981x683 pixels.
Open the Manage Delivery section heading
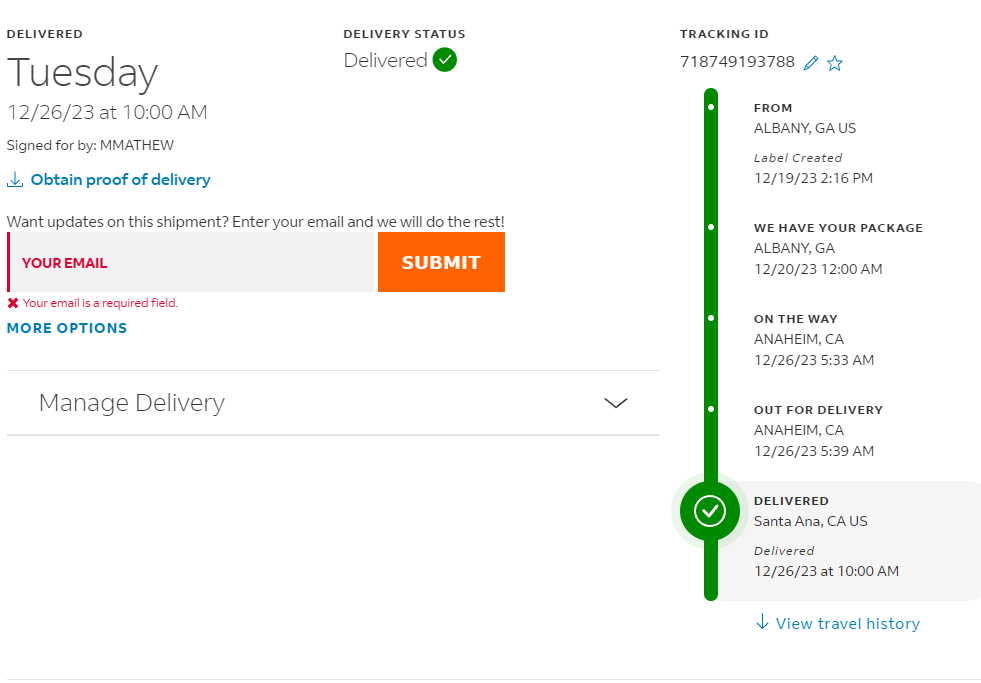pos(132,403)
